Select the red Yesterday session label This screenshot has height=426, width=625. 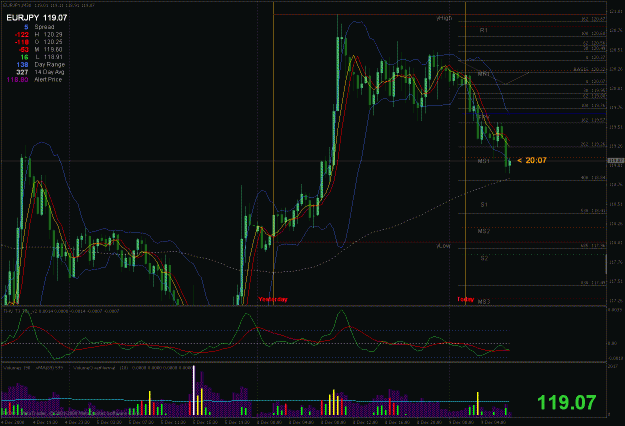[x=273, y=299]
